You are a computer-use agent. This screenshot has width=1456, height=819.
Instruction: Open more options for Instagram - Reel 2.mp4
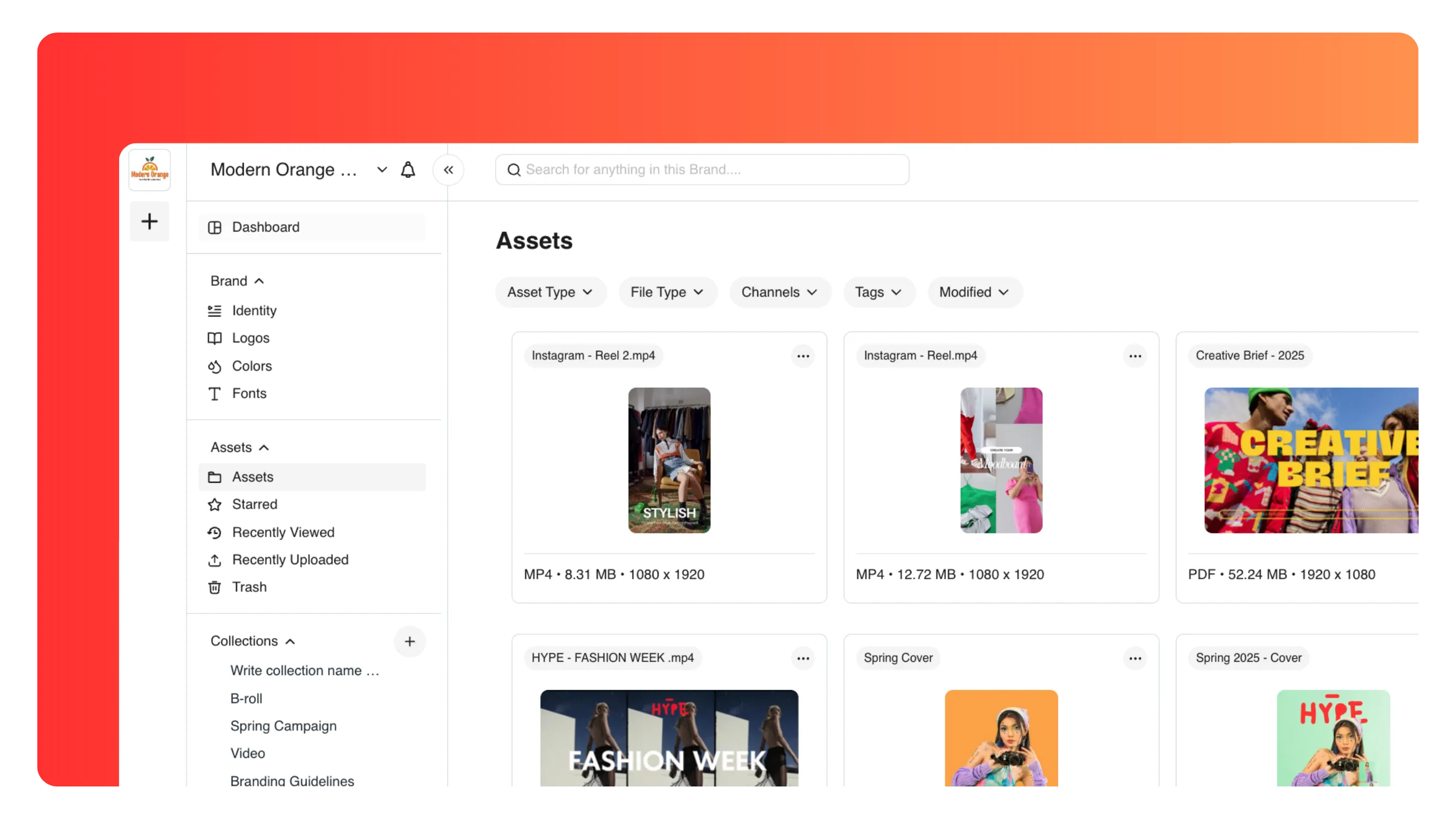click(802, 356)
